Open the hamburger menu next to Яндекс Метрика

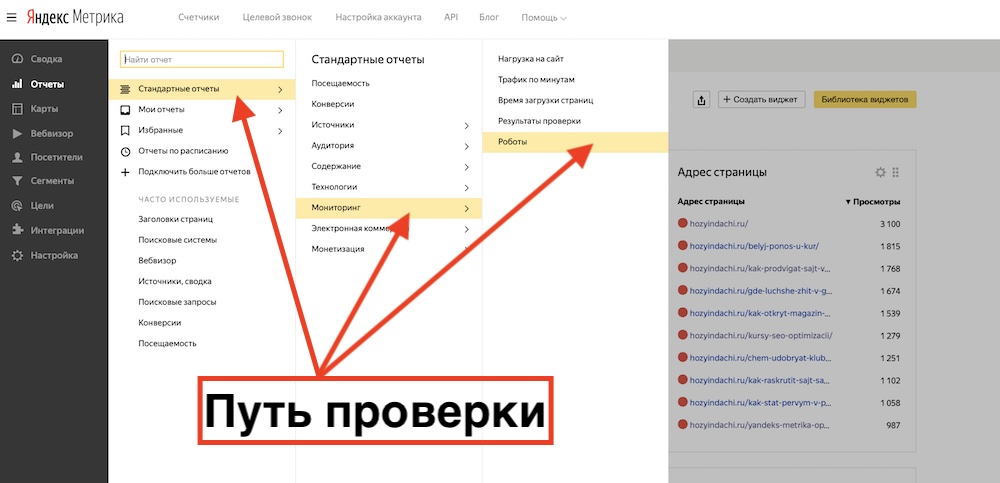11,18
